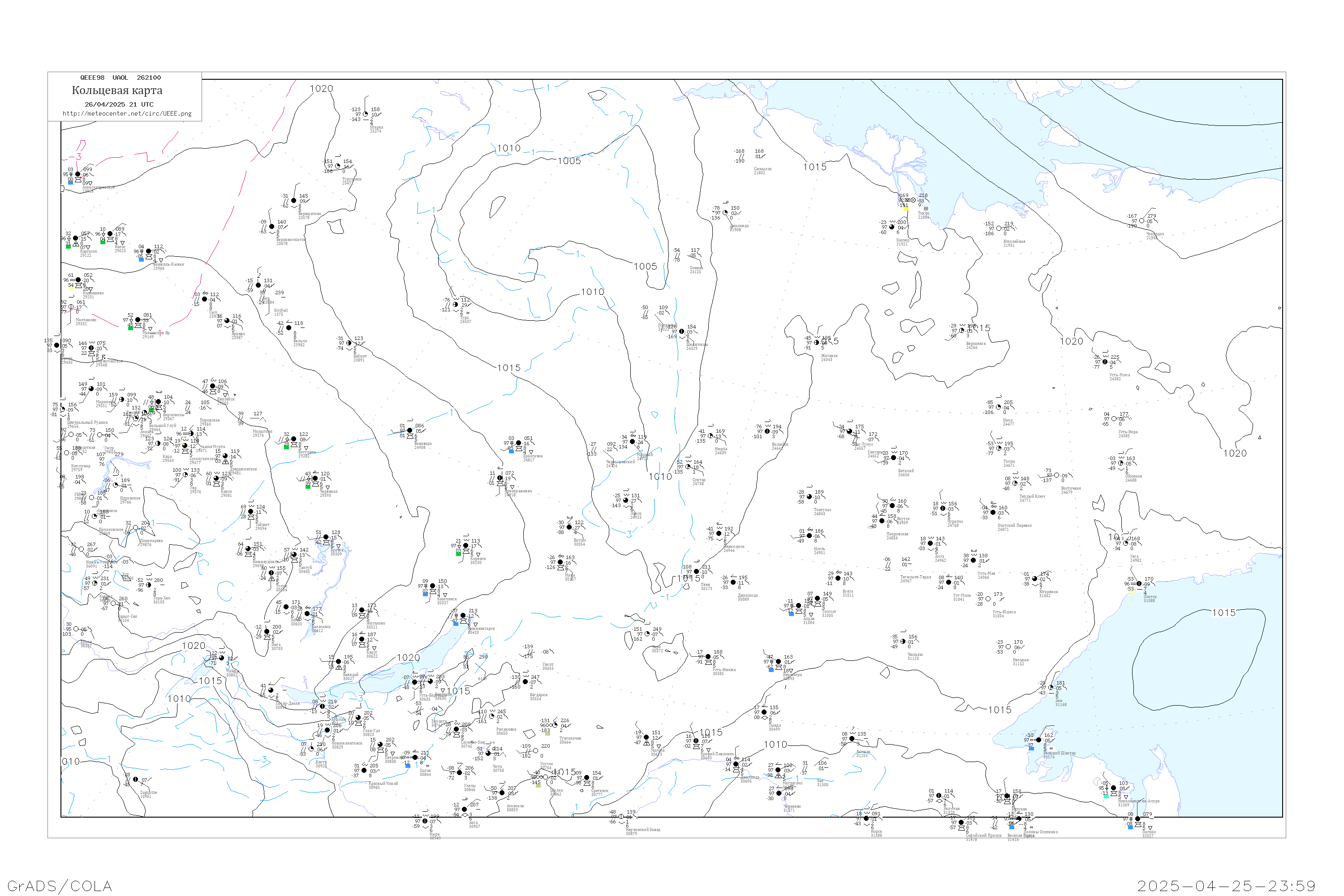Click the green square at Напас station
This screenshot has height=896, width=1344.
point(103,242)
